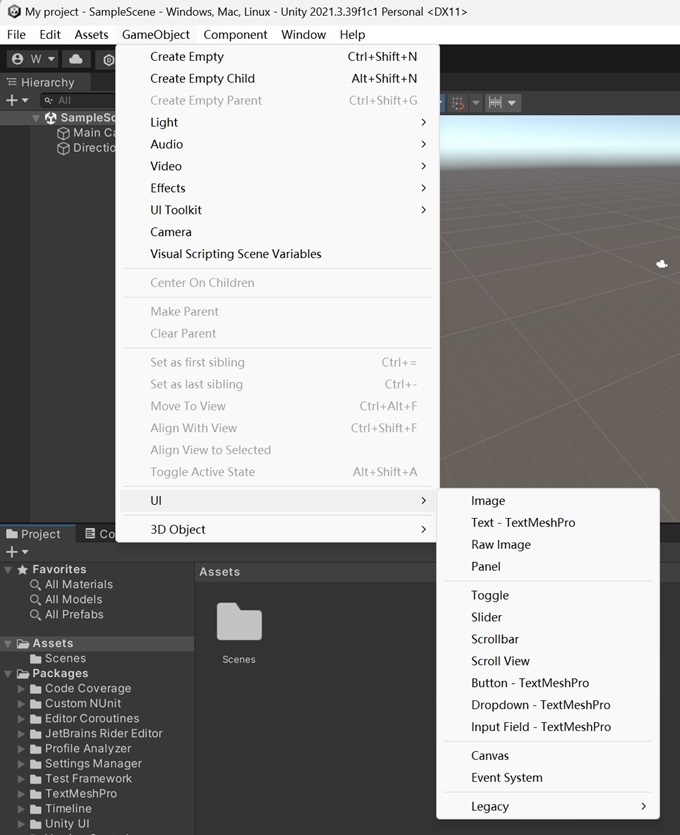The image size is (680, 835).
Task: Create Text - TextMeshPro element
Action: point(548,522)
